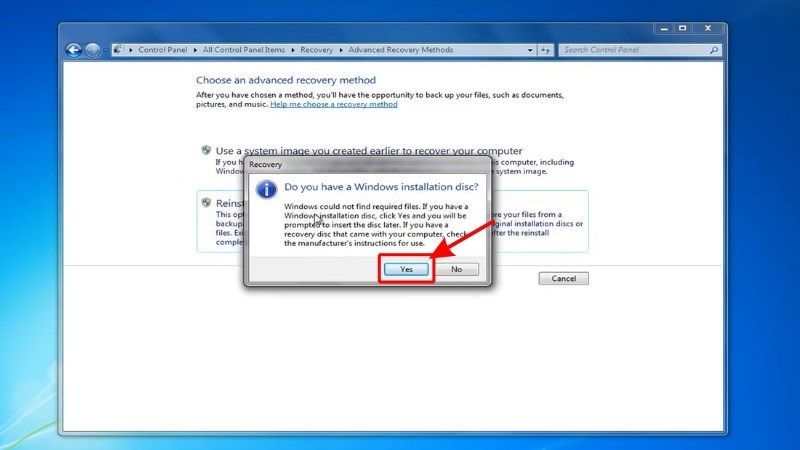Expand arrow after All Control Panel Items
Screen dimensions: 800x450
click(x=292, y=50)
